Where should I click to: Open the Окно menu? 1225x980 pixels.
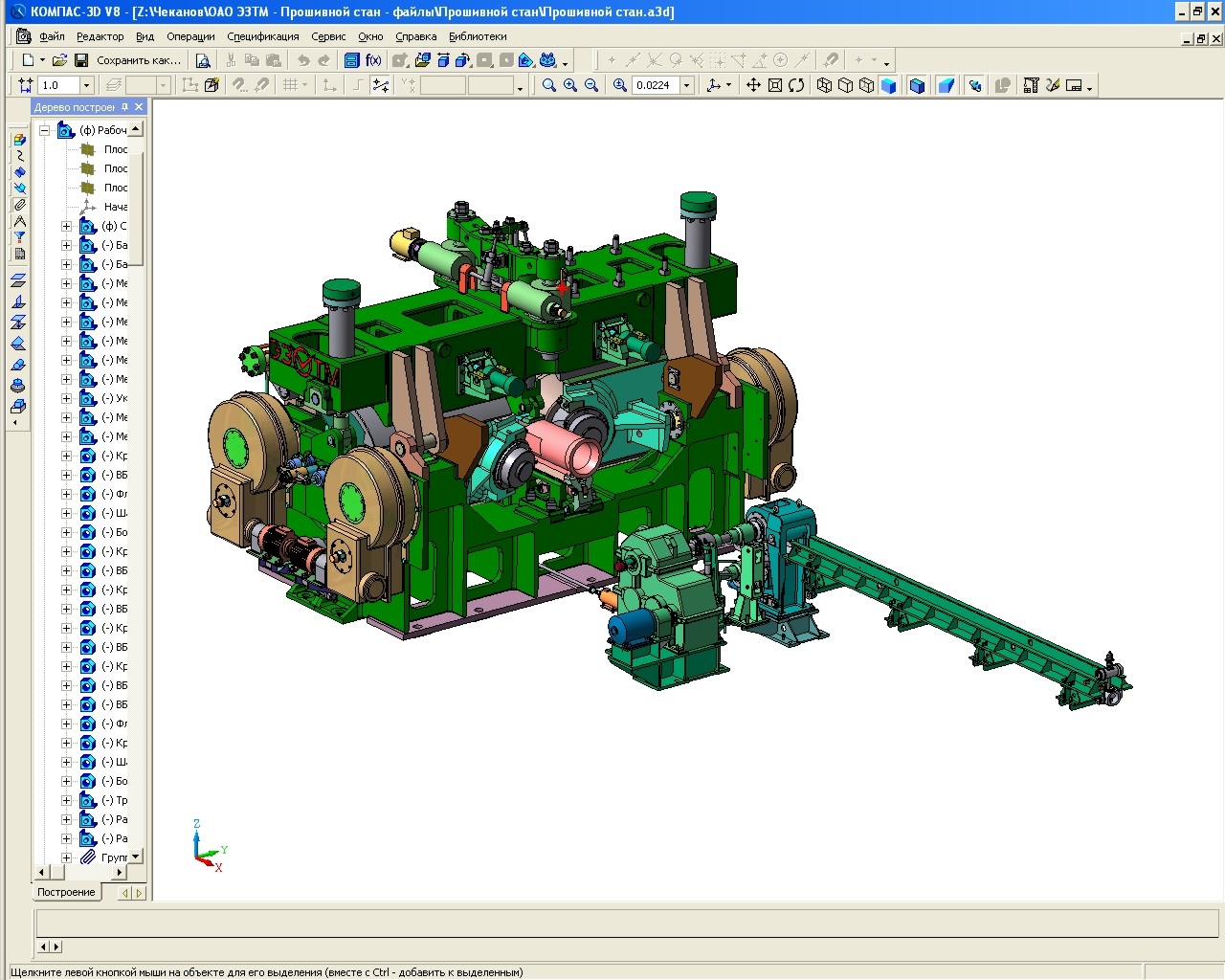pos(370,36)
